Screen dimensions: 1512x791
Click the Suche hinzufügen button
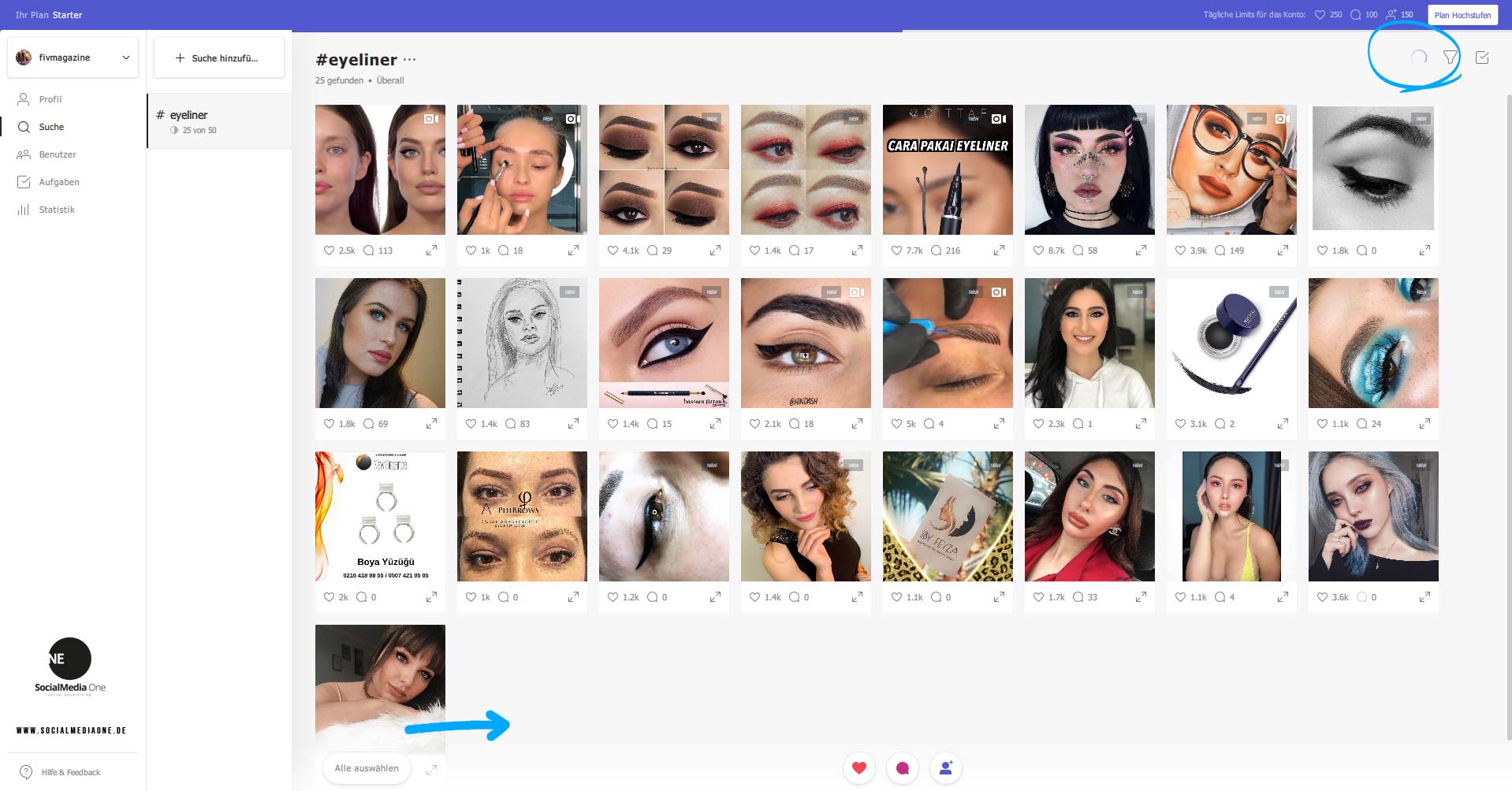pos(218,58)
